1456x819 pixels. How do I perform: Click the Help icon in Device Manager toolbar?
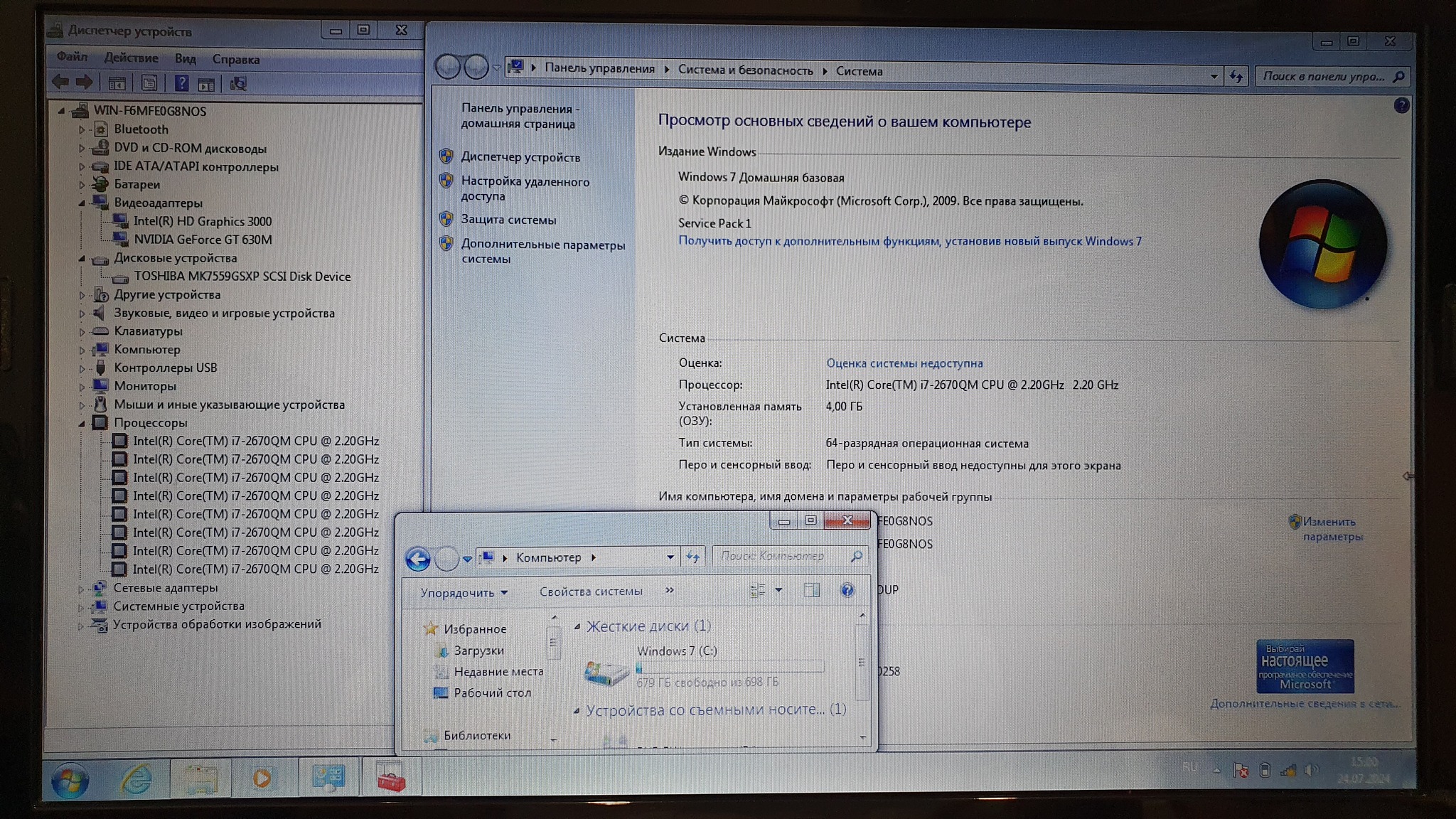pyautogui.click(x=181, y=83)
